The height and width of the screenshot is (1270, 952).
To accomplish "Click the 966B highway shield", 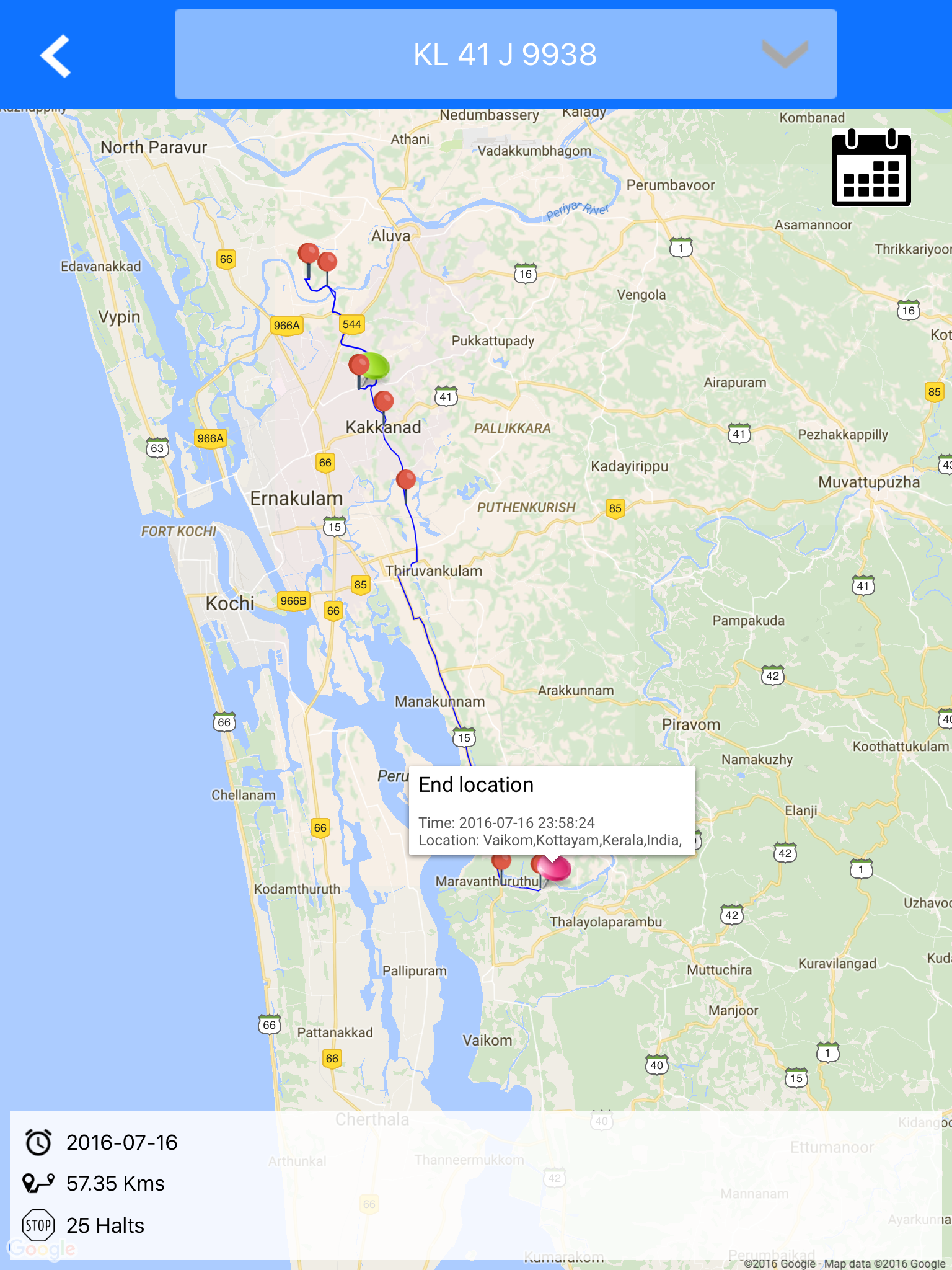I will (293, 600).
